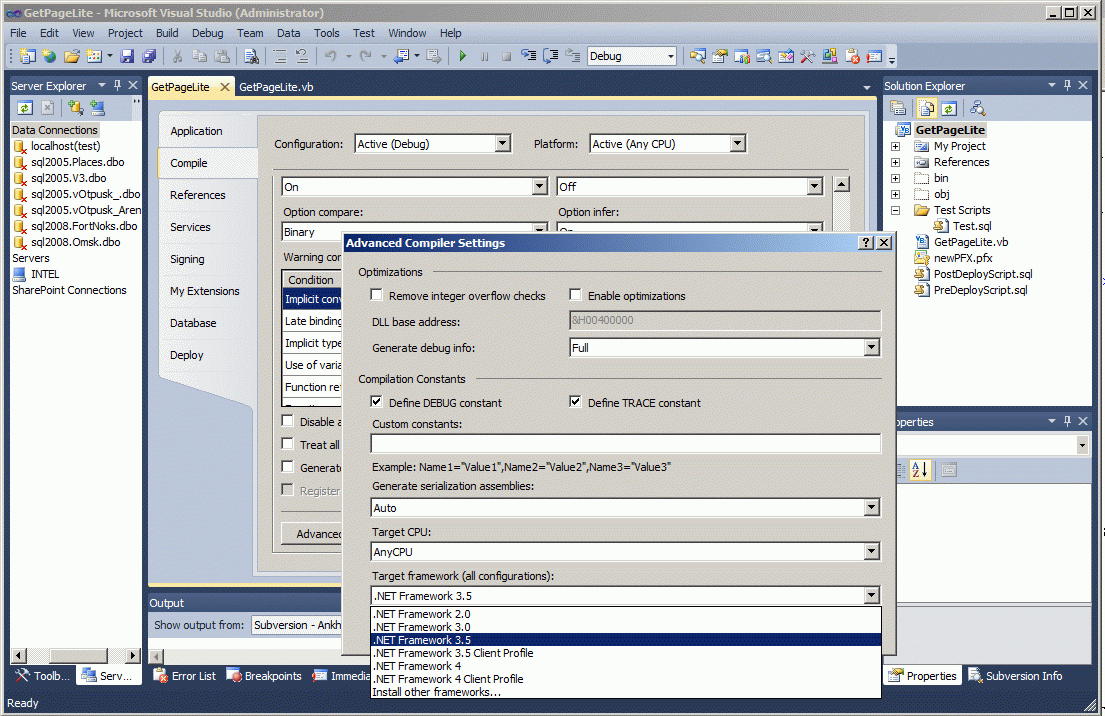The width and height of the screenshot is (1105, 716).
Task: Close the GetPageLite document tab
Action: tap(225, 87)
